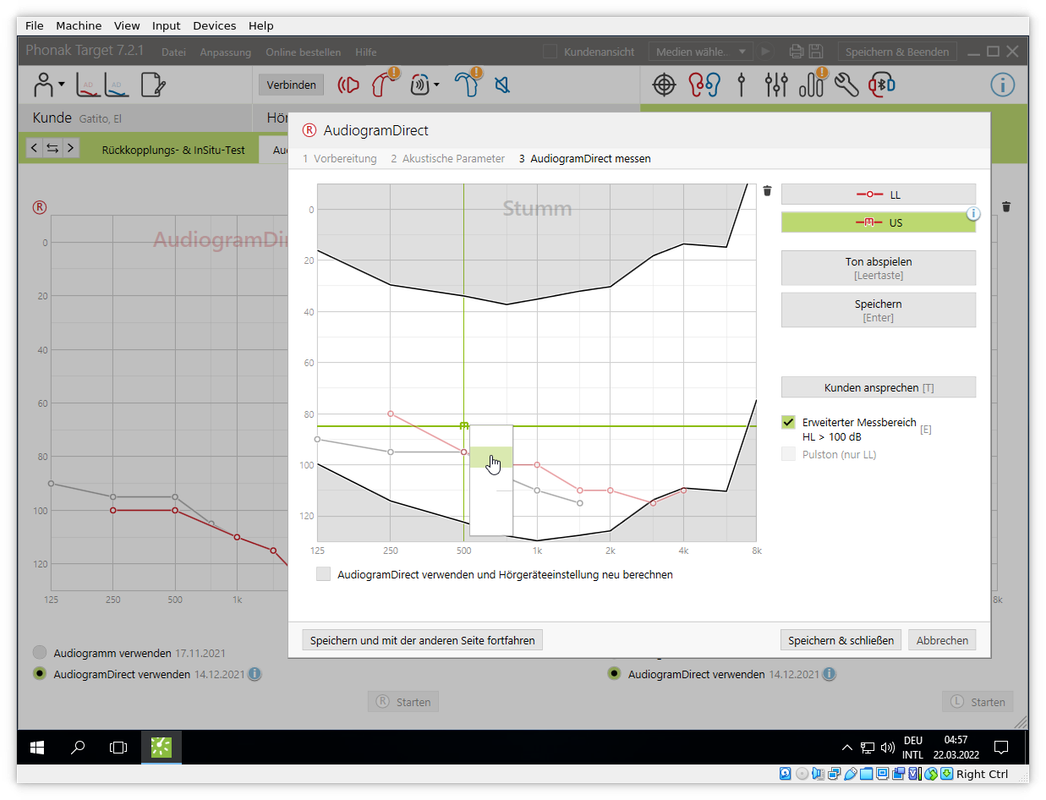
Task: Open the Datei menu
Action: [173, 52]
